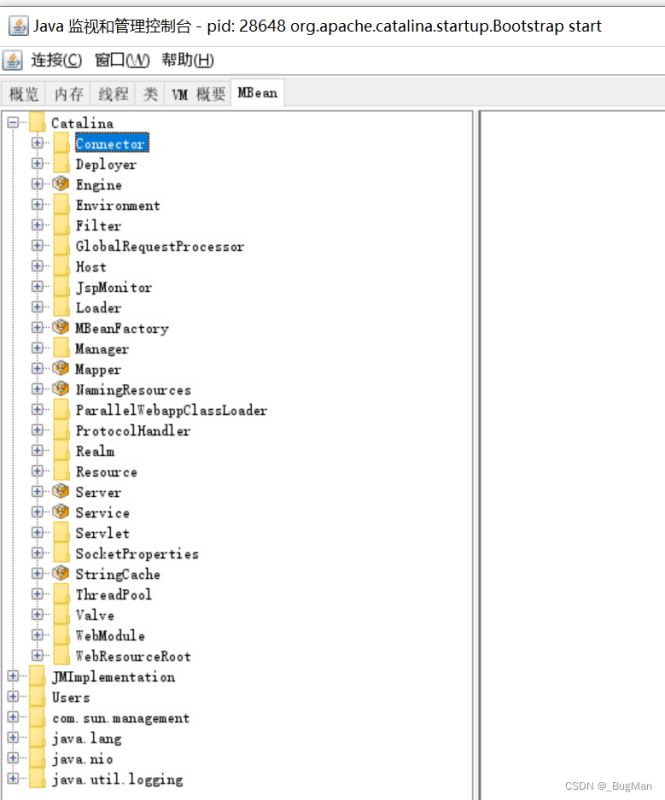The image size is (665, 800).
Task: Select the ParallelWebappClassLoader tree item
Action: click(171, 410)
